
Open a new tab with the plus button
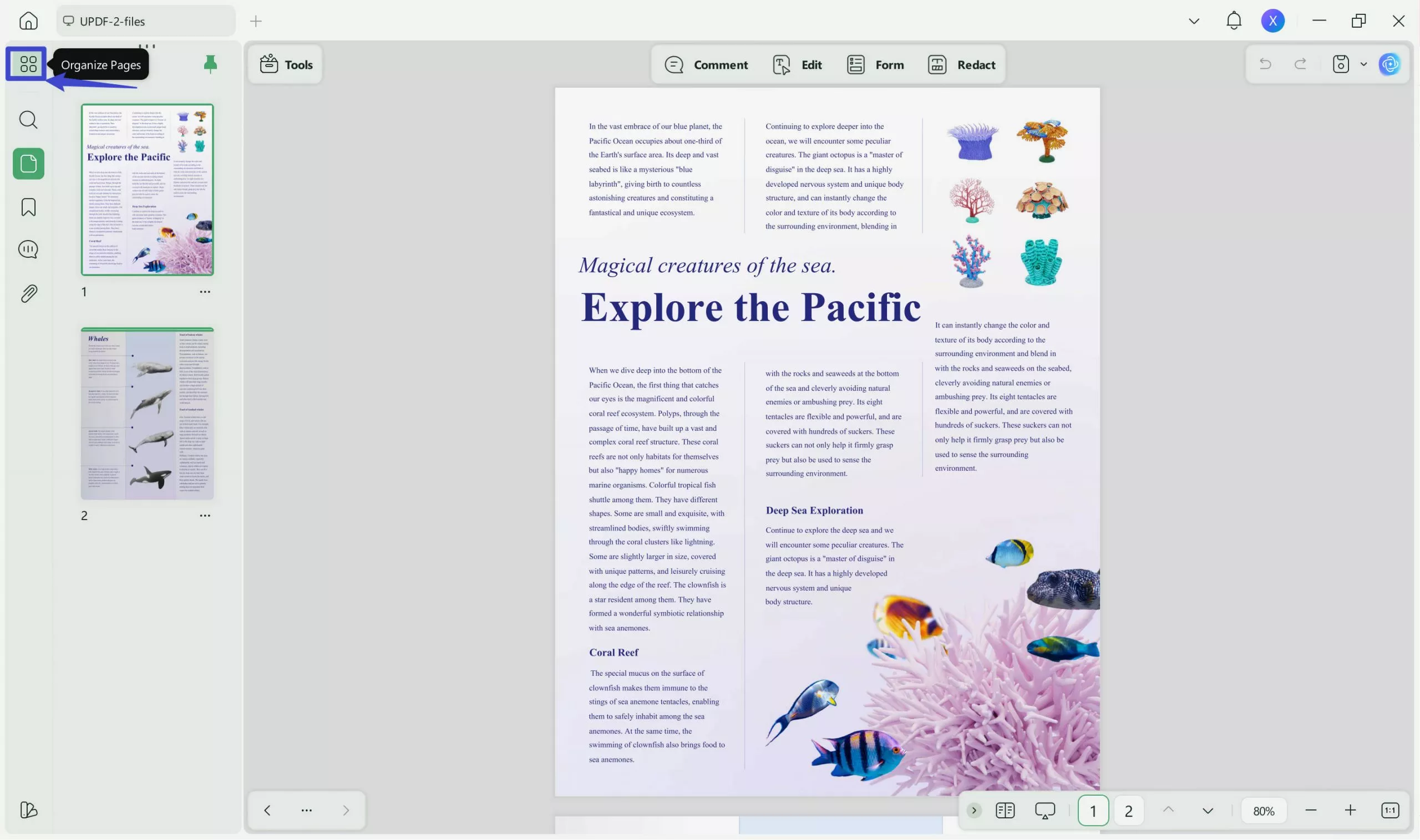pos(256,21)
